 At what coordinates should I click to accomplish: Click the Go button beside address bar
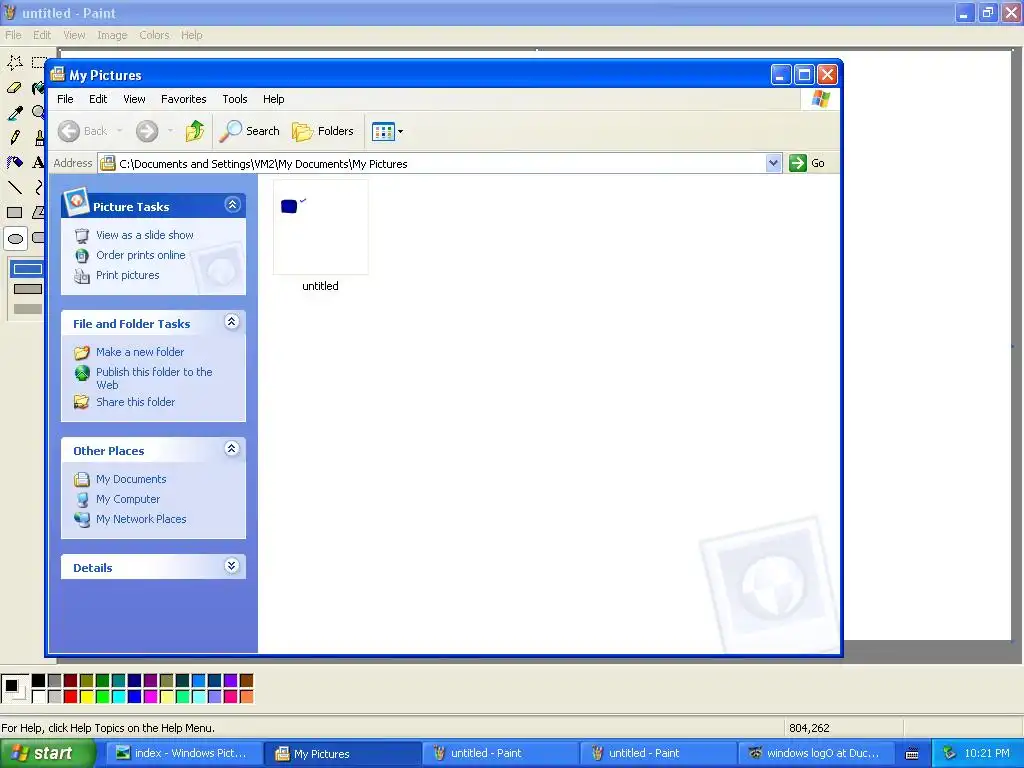[x=807, y=163]
